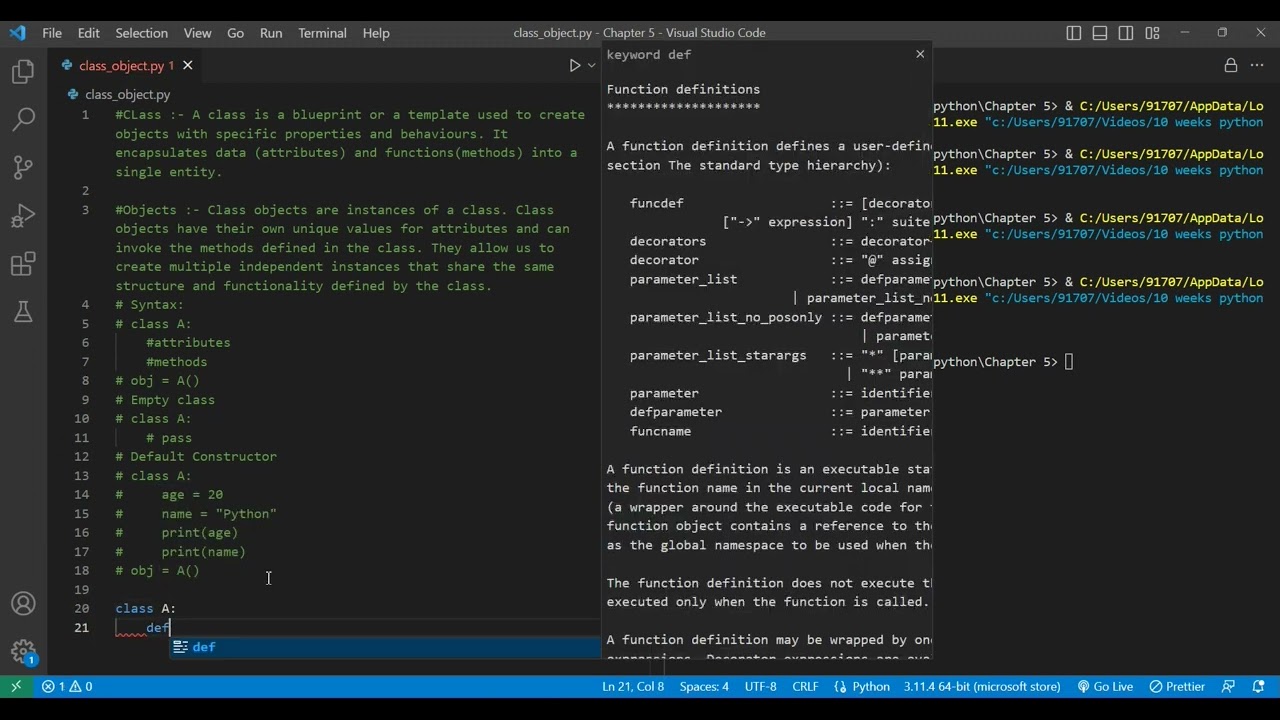Open the Extensions view
Viewport: 1280px width, 720px height.
(23, 265)
